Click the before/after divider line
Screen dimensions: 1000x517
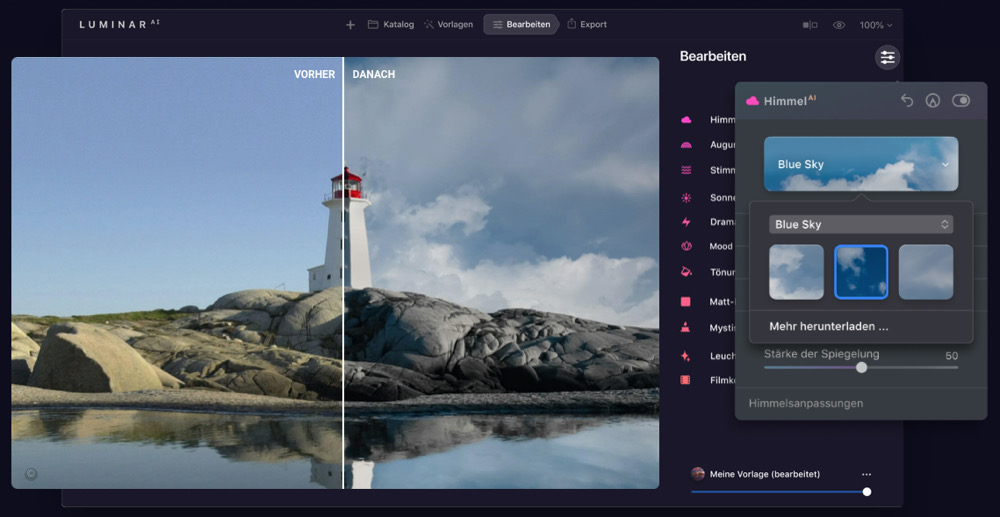pos(343,273)
